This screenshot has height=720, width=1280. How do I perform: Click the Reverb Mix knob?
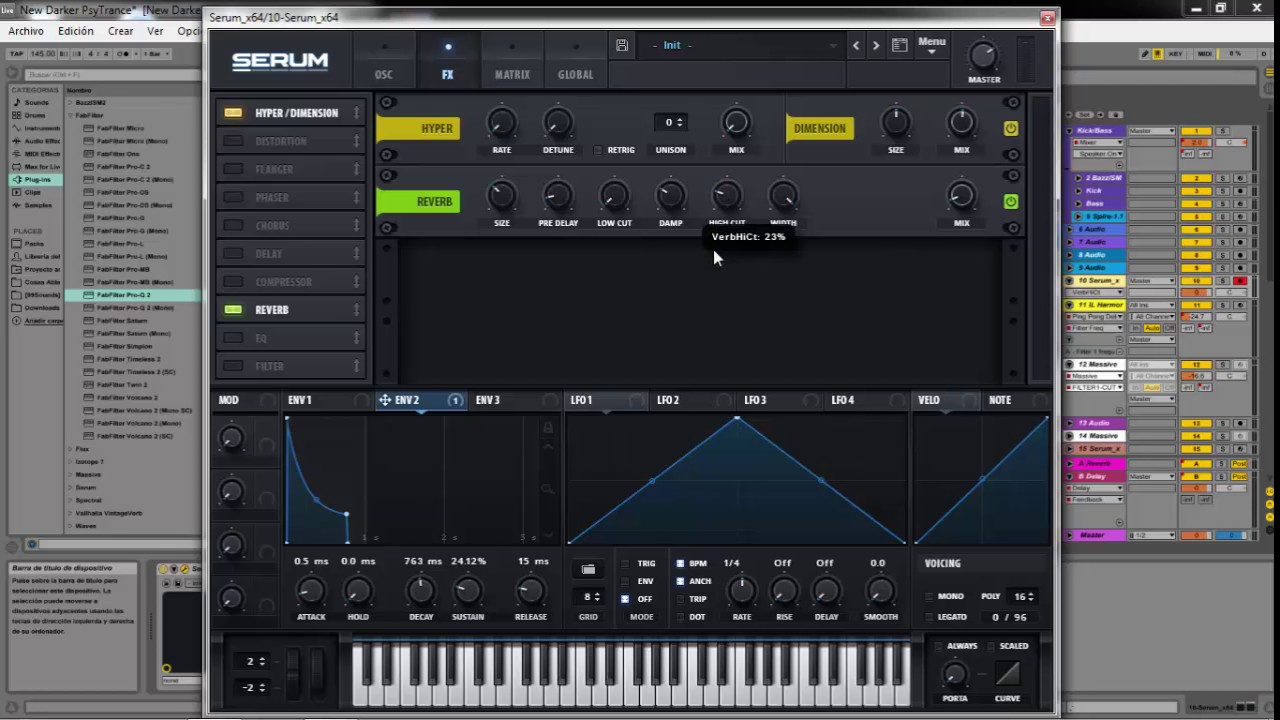(961, 196)
